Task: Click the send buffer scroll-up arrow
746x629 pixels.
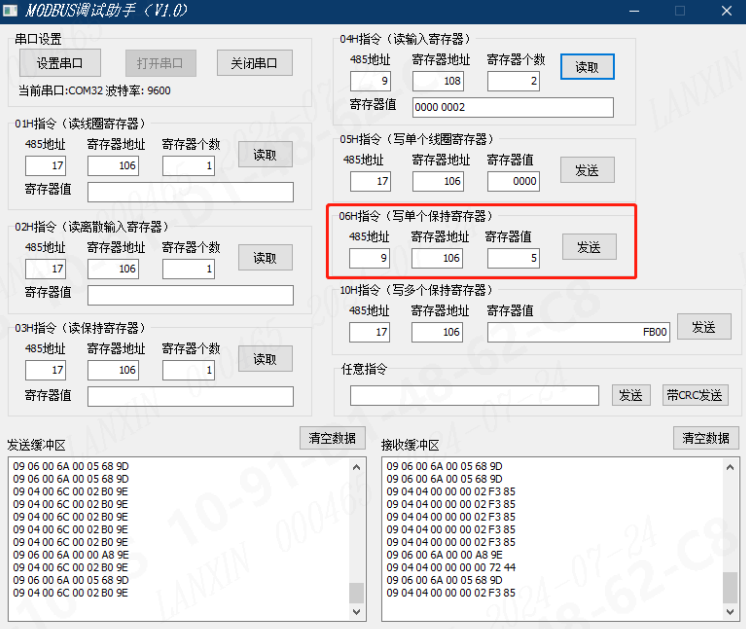Action: (356, 467)
